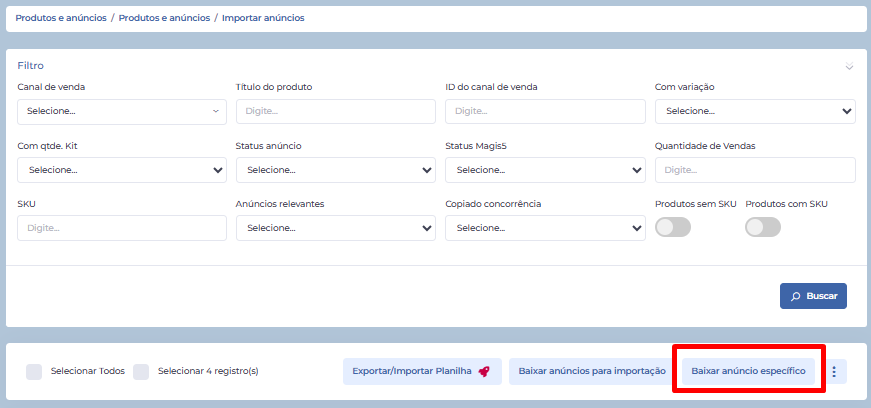Viewport: 871px width, 408px height.
Task: Click the Buscar search button
Action: click(x=813, y=296)
